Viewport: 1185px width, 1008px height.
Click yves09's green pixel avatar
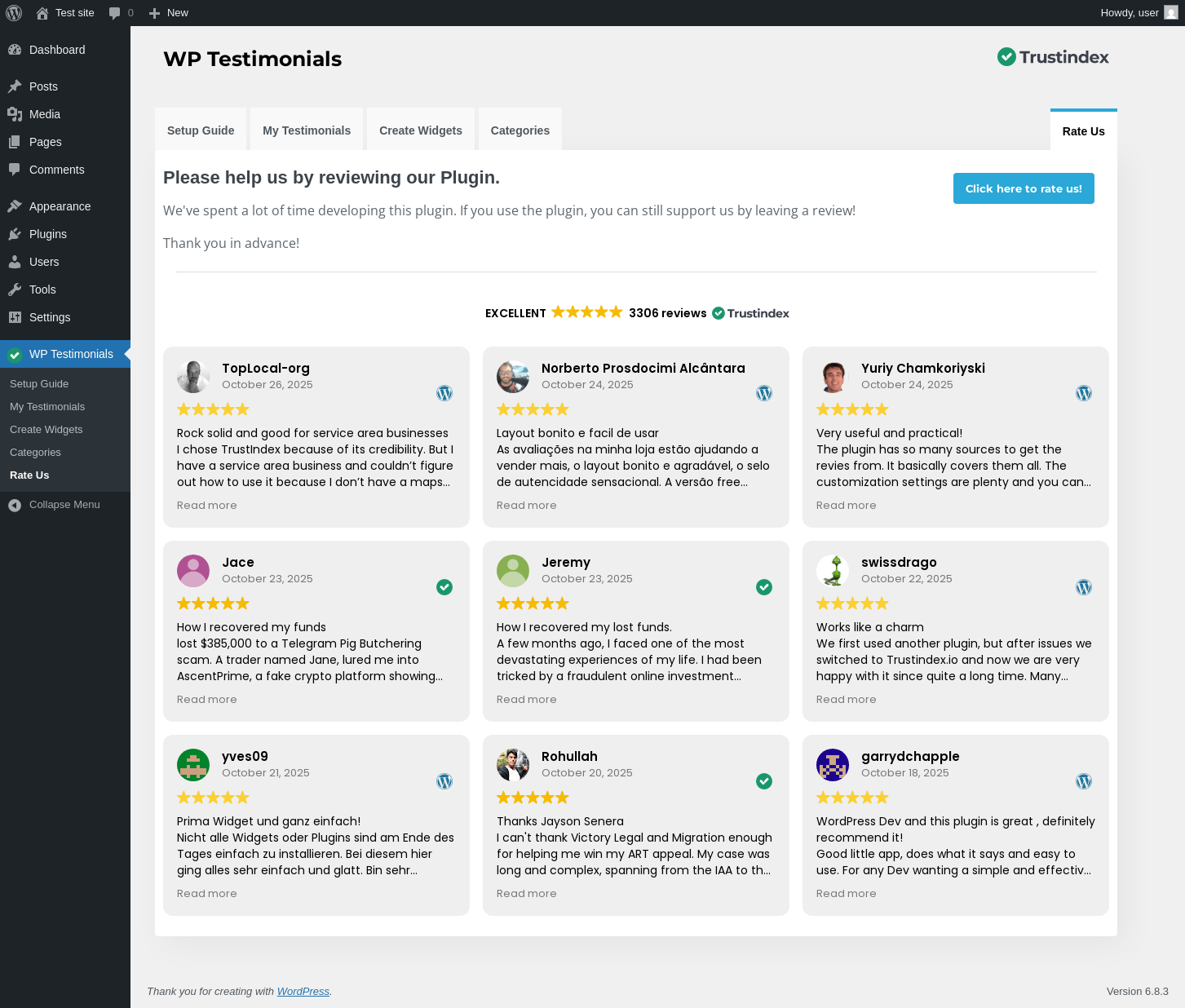[193, 765]
